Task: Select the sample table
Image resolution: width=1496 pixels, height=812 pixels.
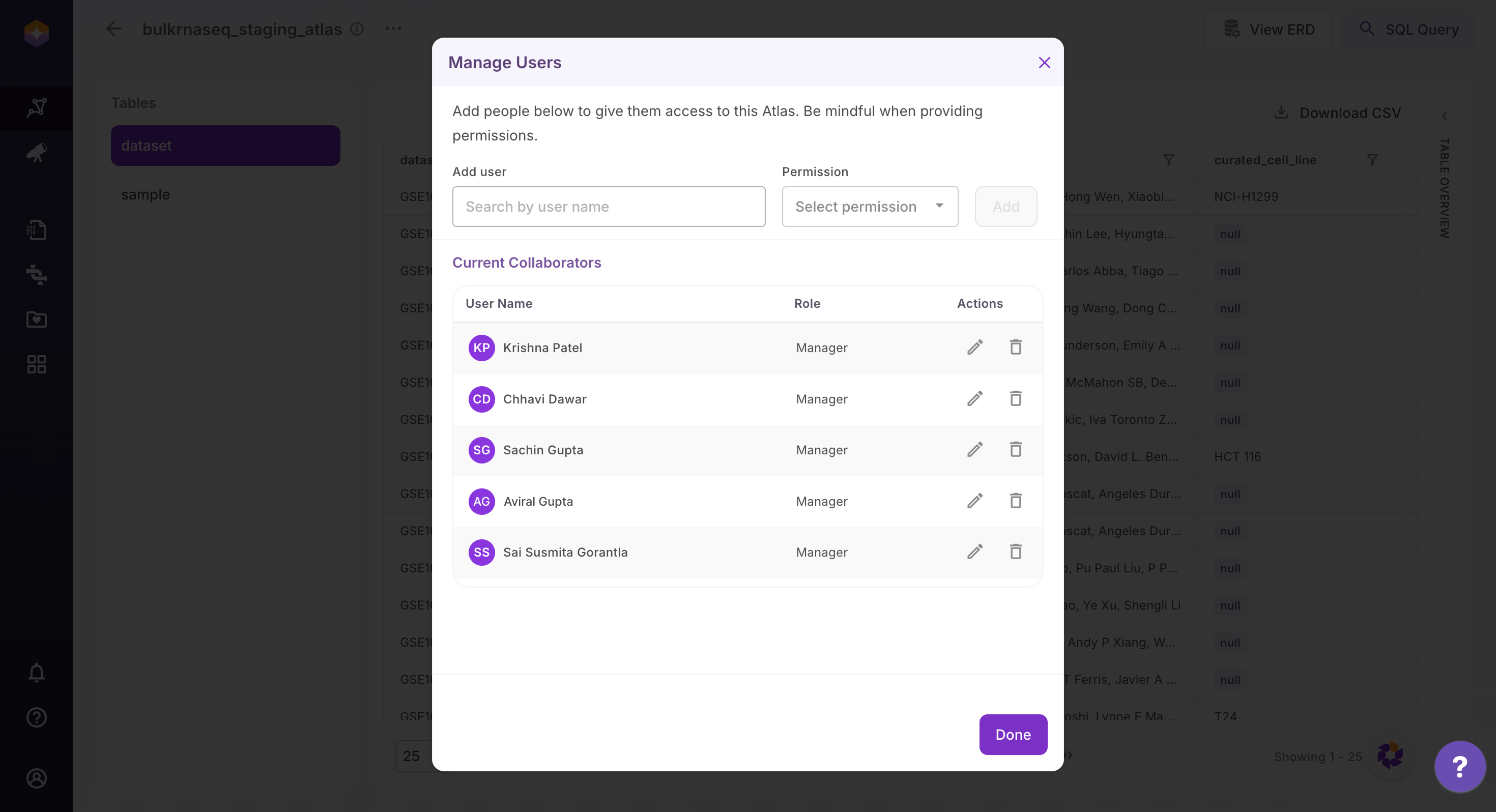Action: click(x=145, y=194)
